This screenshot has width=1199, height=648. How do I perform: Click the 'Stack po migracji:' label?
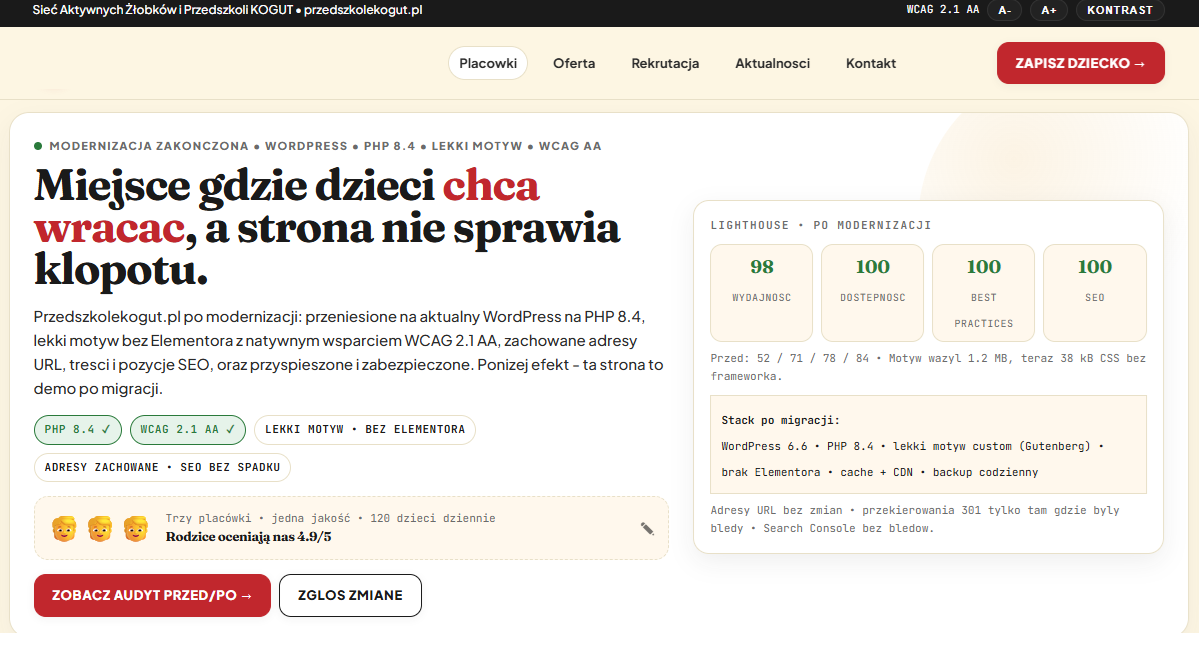tap(781, 420)
